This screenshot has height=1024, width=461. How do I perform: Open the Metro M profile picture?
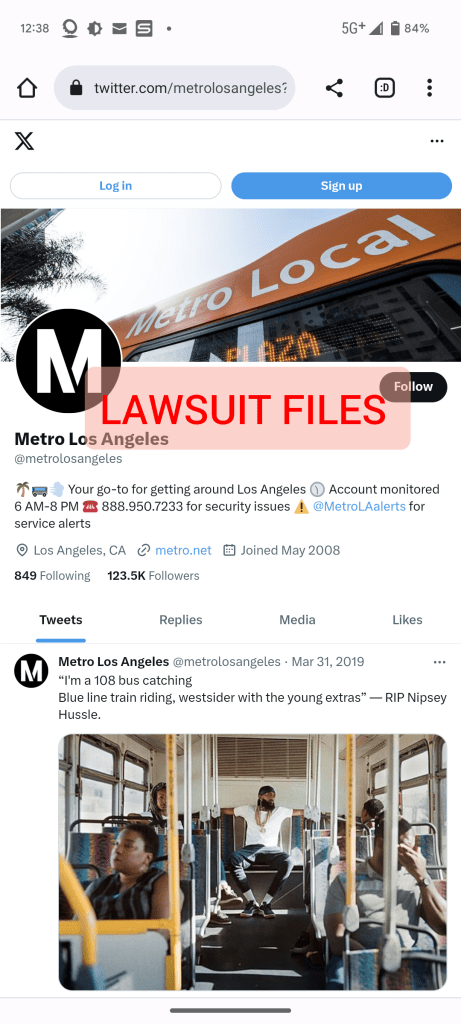(x=69, y=361)
